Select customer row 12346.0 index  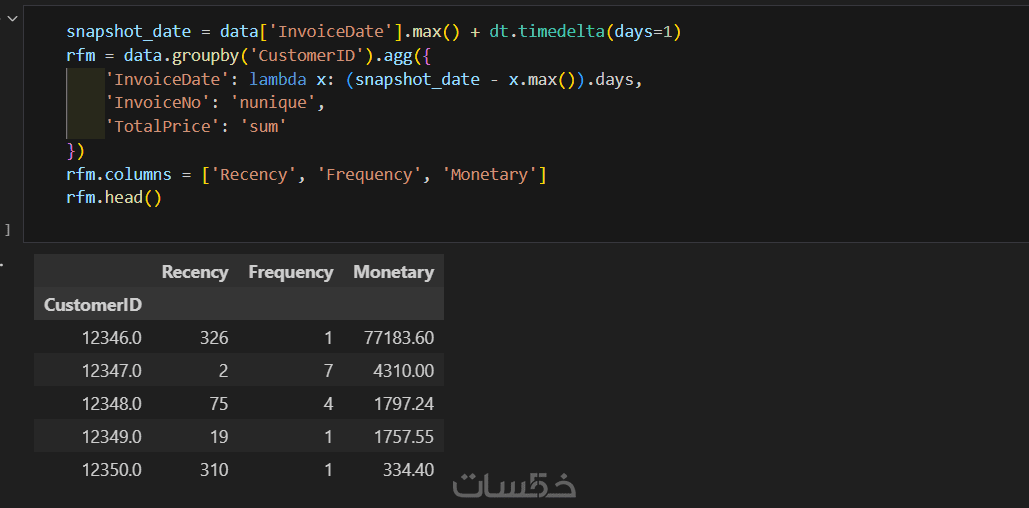tap(111, 338)
